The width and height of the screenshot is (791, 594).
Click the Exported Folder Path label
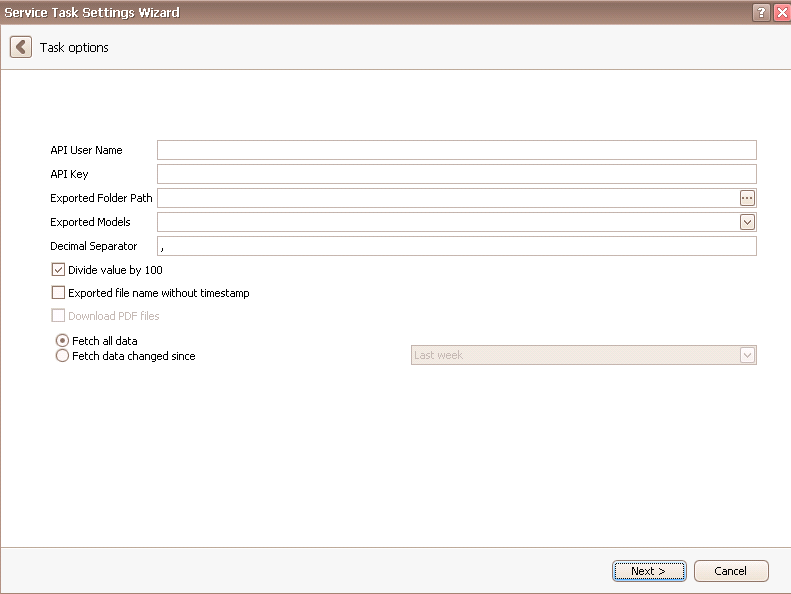pyautogui.click(x=101, y=198)
